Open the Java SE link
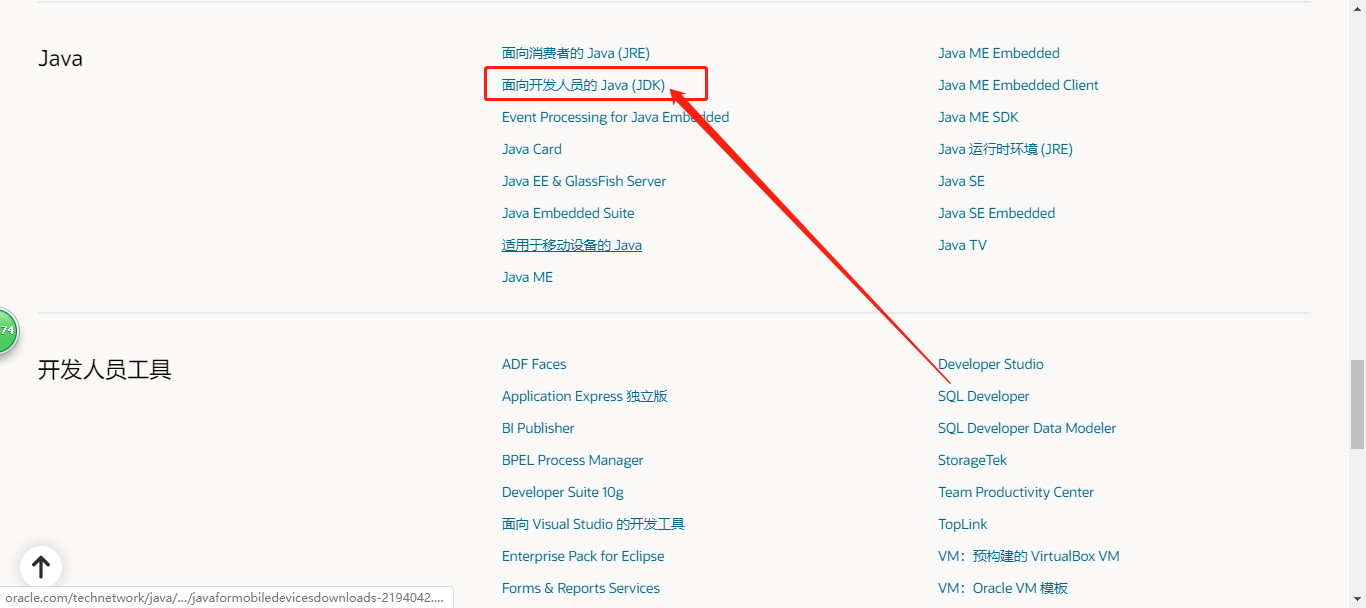Viewport: 1366px width, 608px height. 961,181
